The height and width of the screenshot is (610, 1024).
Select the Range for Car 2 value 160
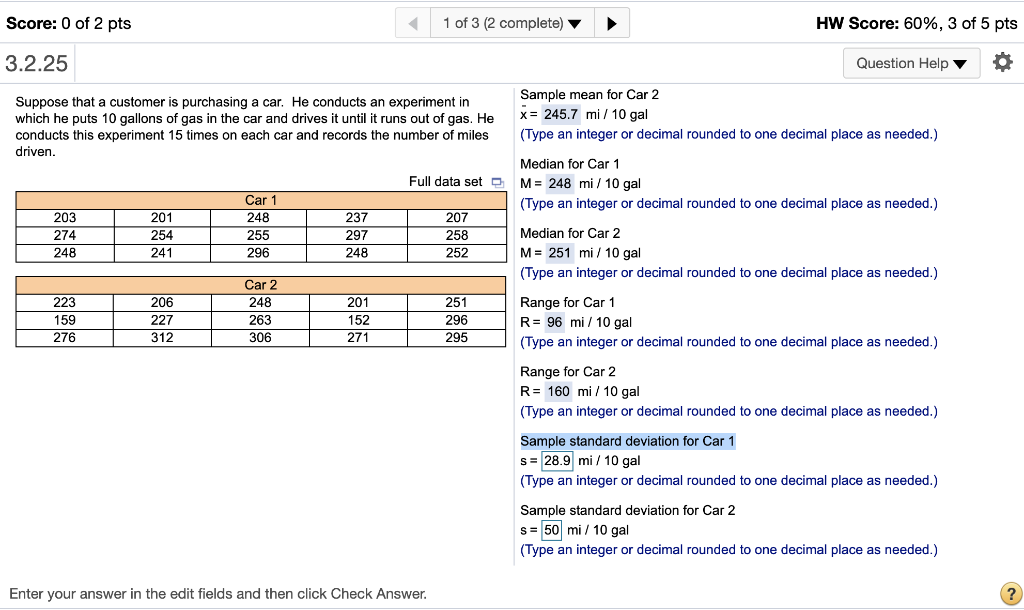[558, 391]
